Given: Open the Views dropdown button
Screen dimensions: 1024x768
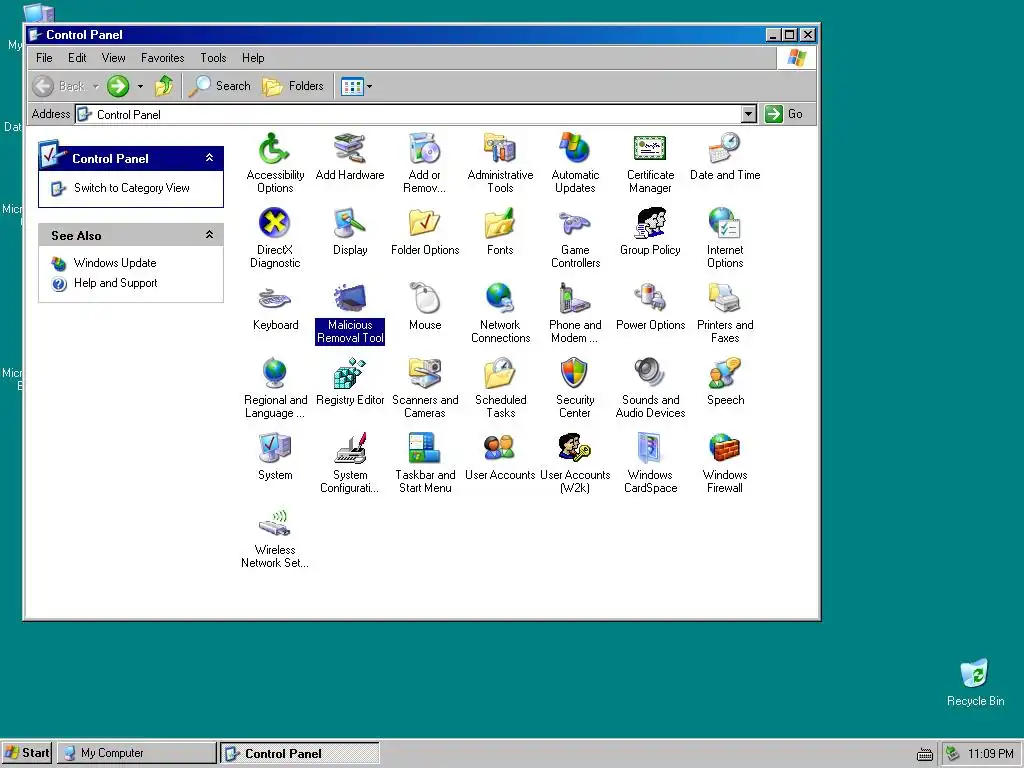Looking at the screenshot, I should point(357,86).
